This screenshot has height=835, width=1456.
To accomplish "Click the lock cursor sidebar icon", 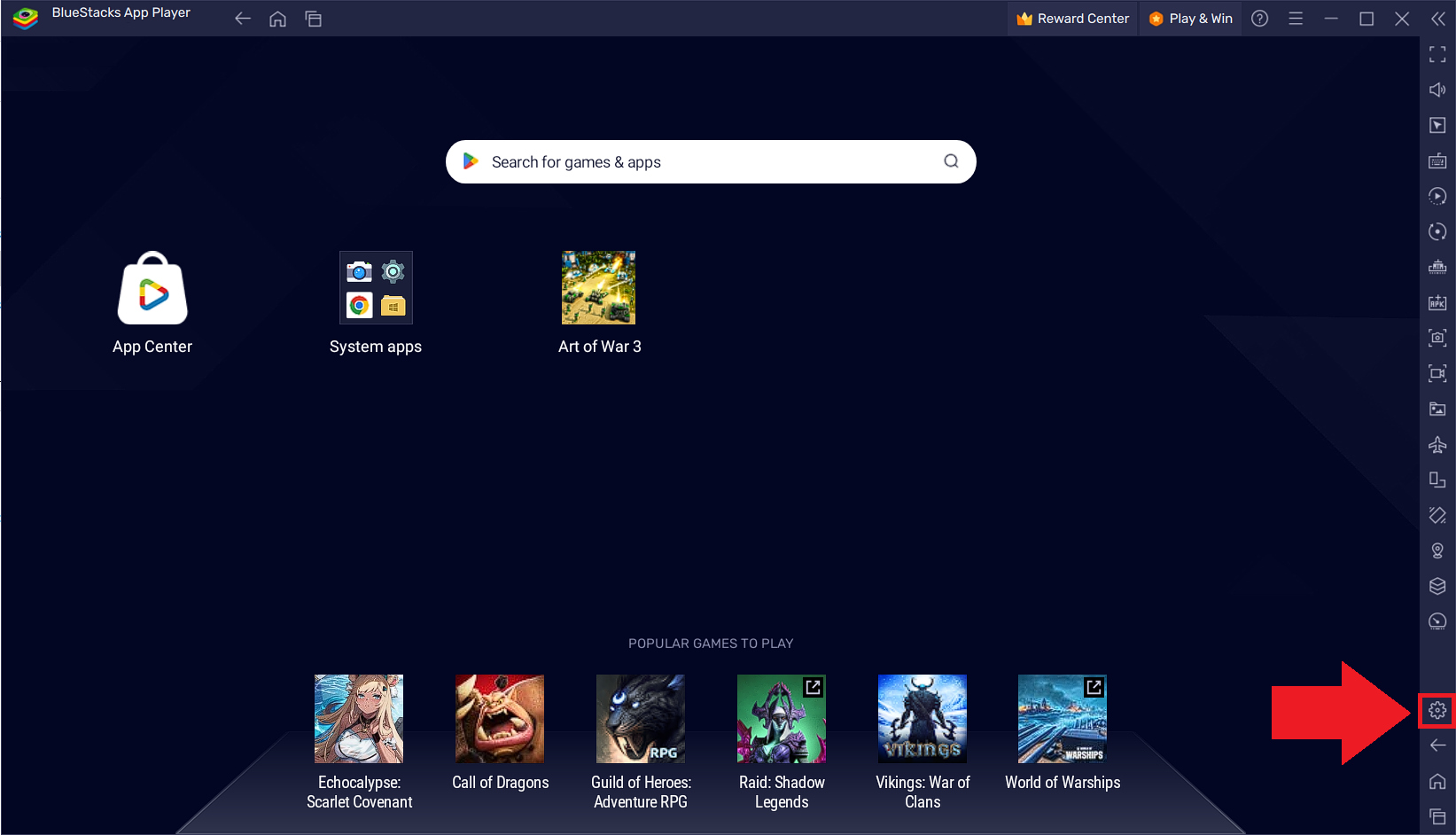I will point(1437,125).
